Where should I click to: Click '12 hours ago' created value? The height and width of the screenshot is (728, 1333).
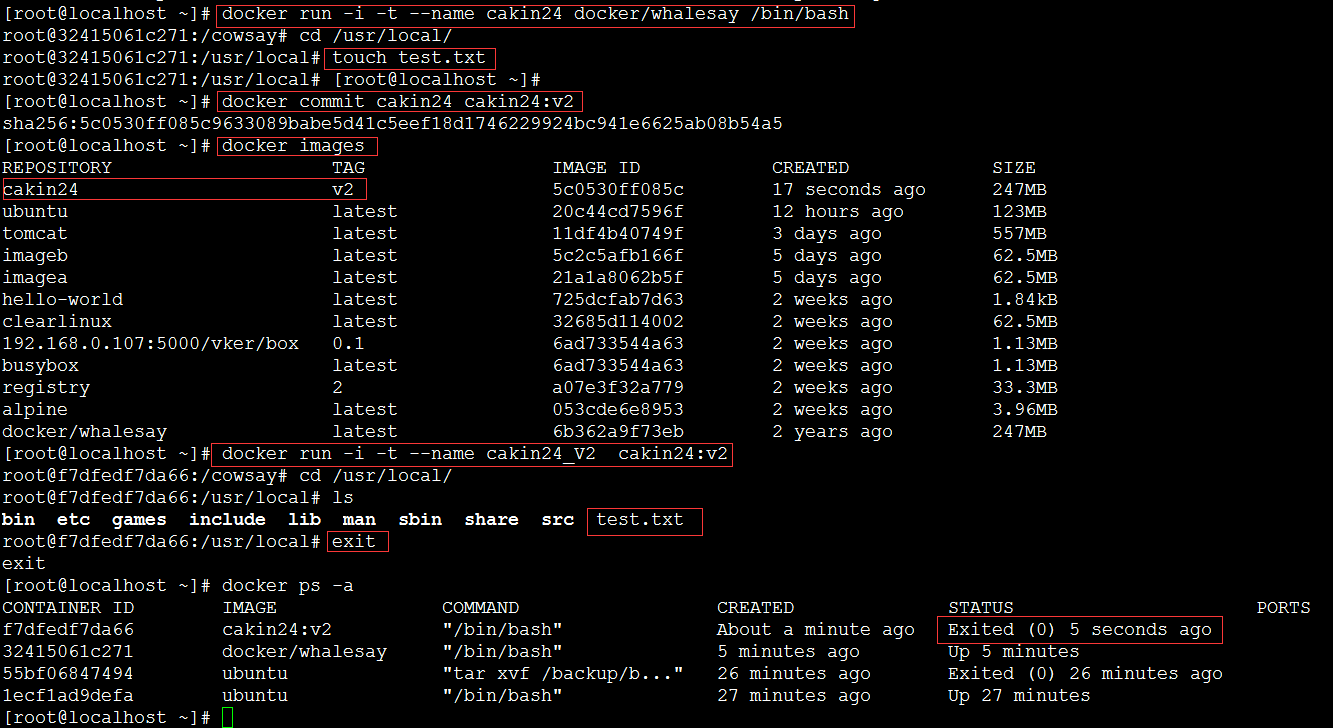(838, 212)
